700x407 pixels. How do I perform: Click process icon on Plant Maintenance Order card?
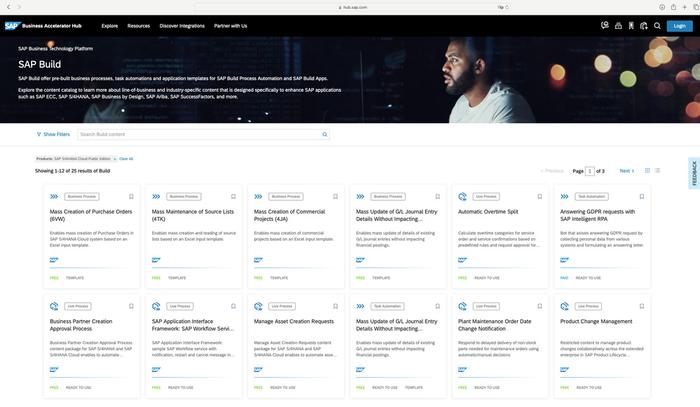462,306
